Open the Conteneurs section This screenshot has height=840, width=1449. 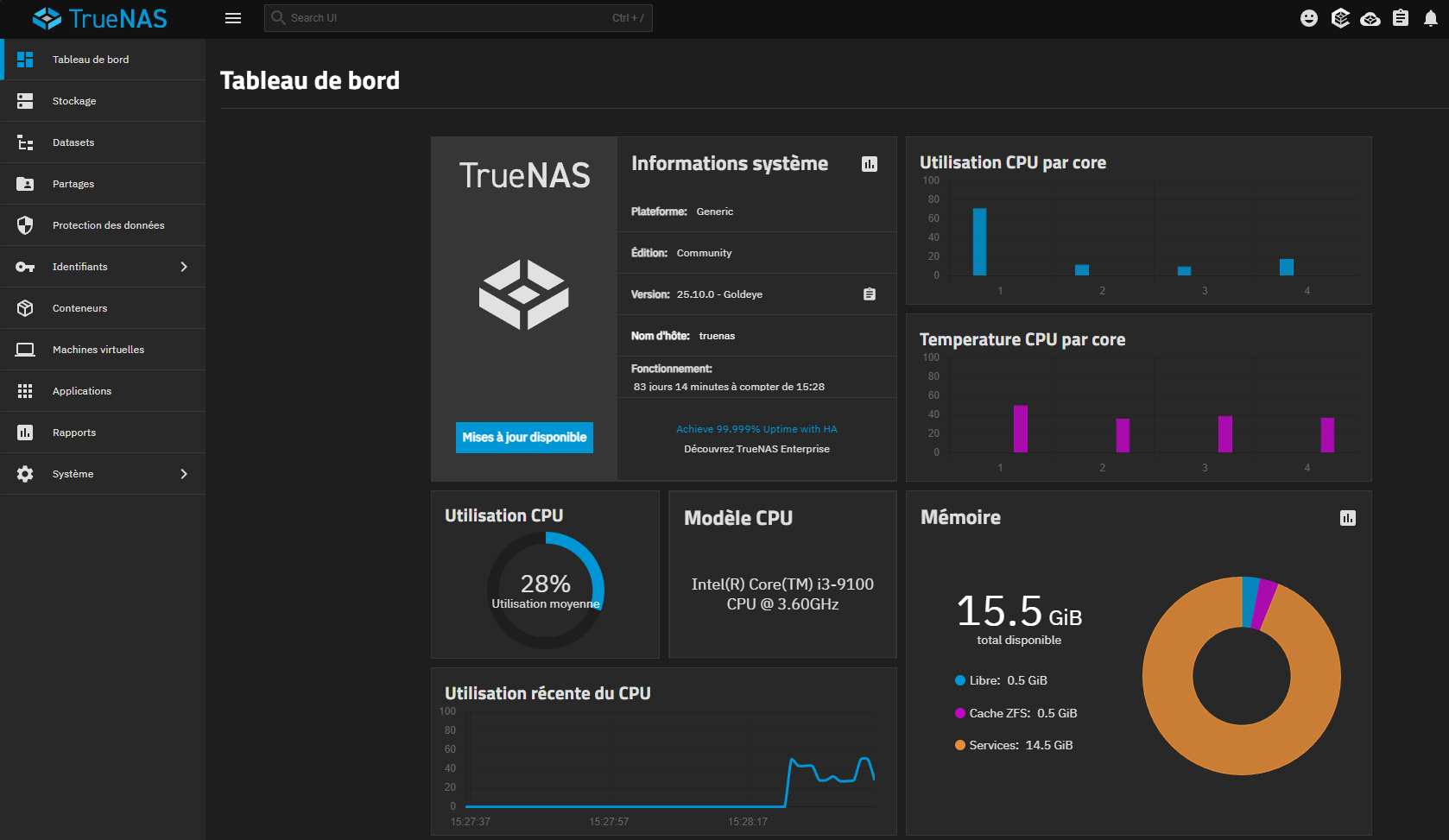coord(79,307)
